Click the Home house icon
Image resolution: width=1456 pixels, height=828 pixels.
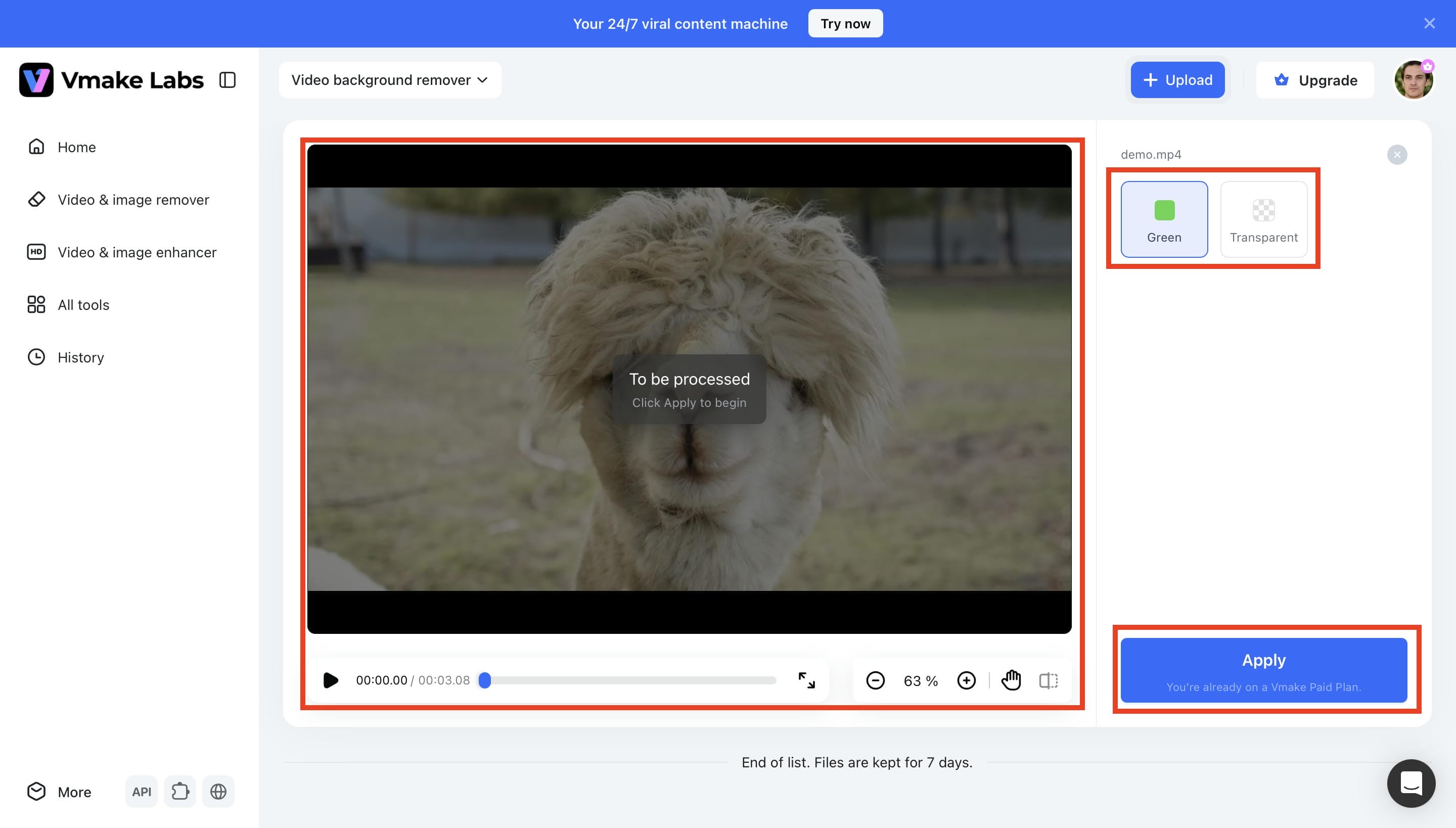(x=36, y=147)
